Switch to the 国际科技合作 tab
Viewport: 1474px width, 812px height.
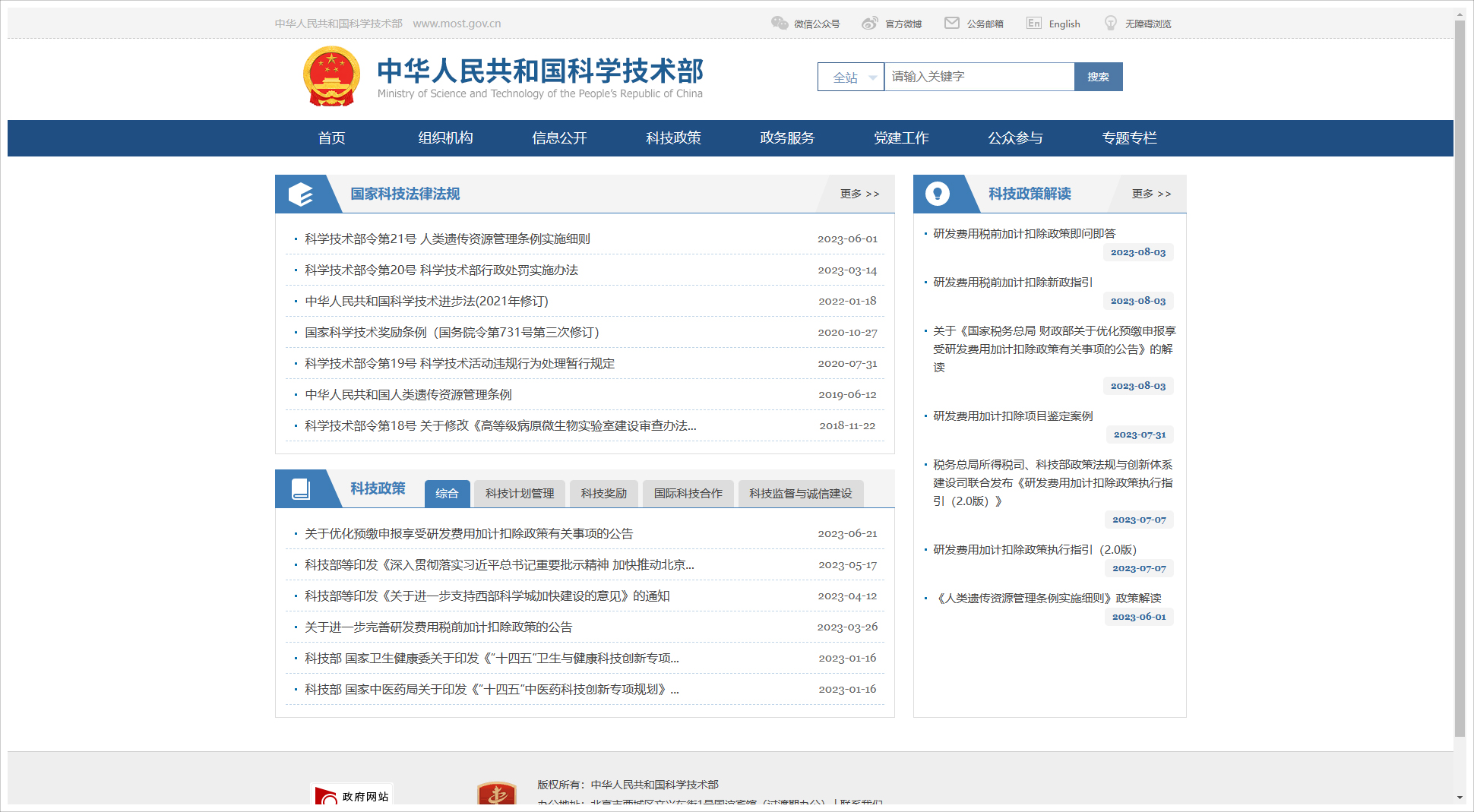tap(688, 494)
